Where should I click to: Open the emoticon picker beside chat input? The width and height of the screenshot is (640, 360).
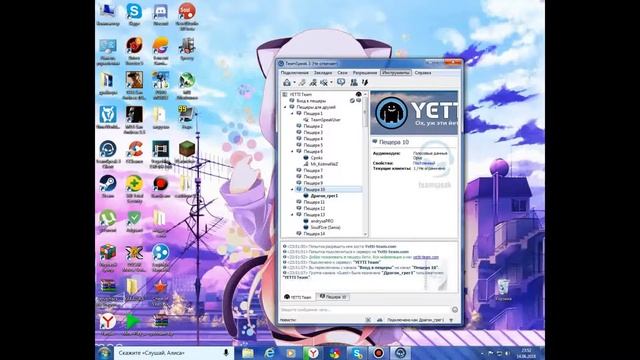455,310
